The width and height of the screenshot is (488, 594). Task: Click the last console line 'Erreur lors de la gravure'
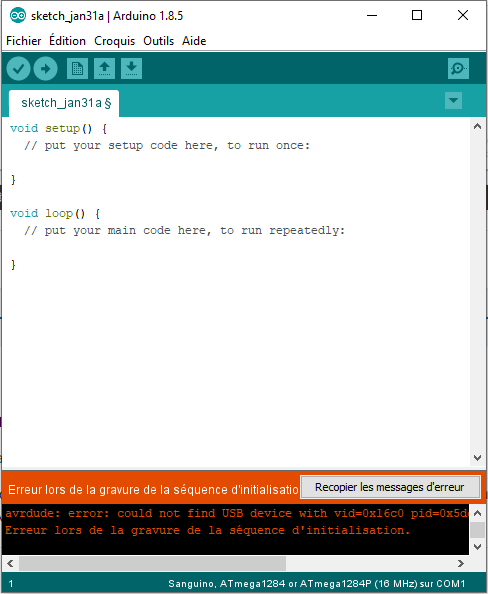pos(208,530)
